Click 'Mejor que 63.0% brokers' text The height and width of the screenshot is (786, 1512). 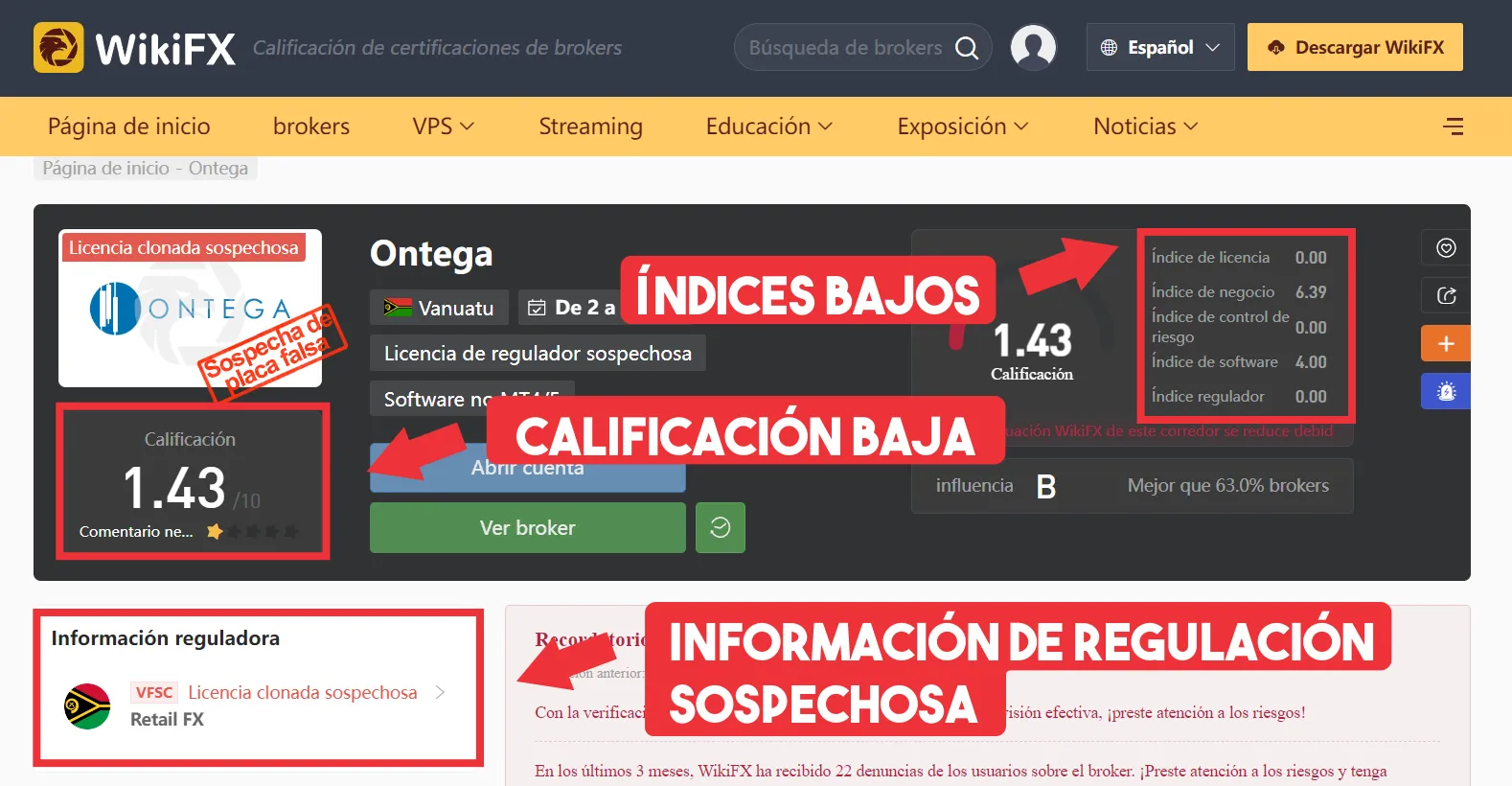coord(1228,485)
